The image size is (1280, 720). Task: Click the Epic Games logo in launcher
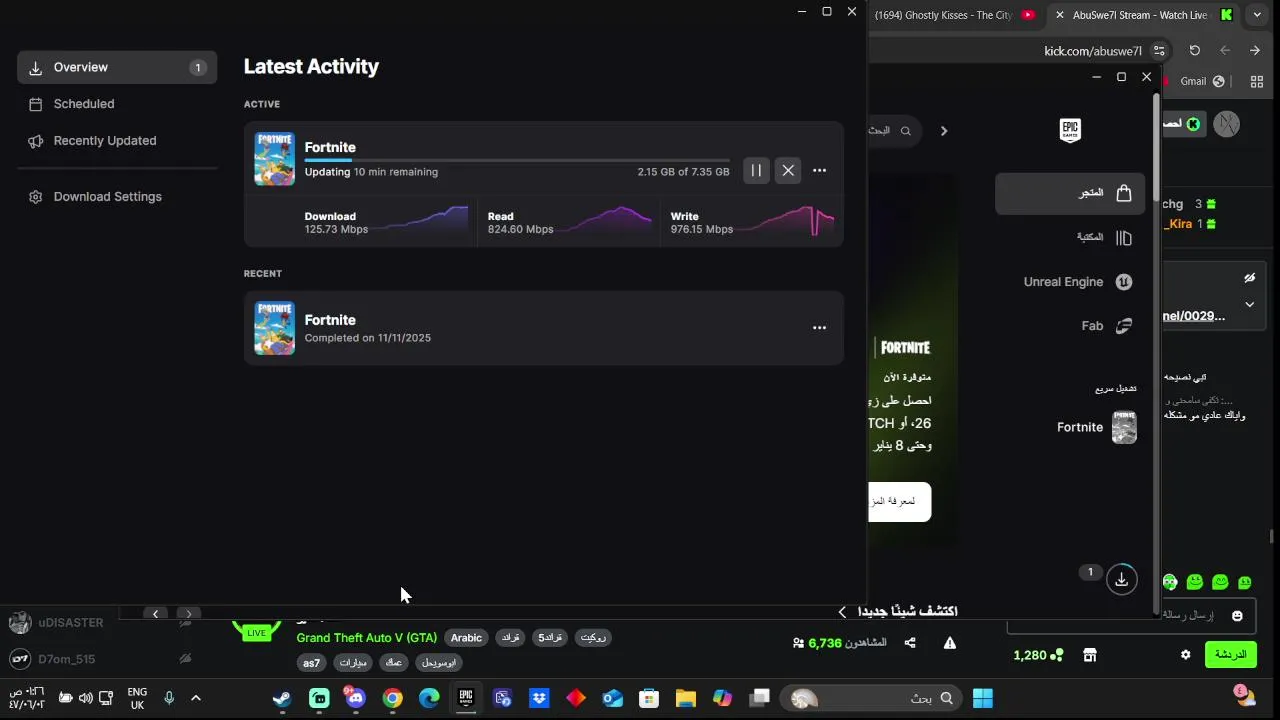[x=1070, y=130]
